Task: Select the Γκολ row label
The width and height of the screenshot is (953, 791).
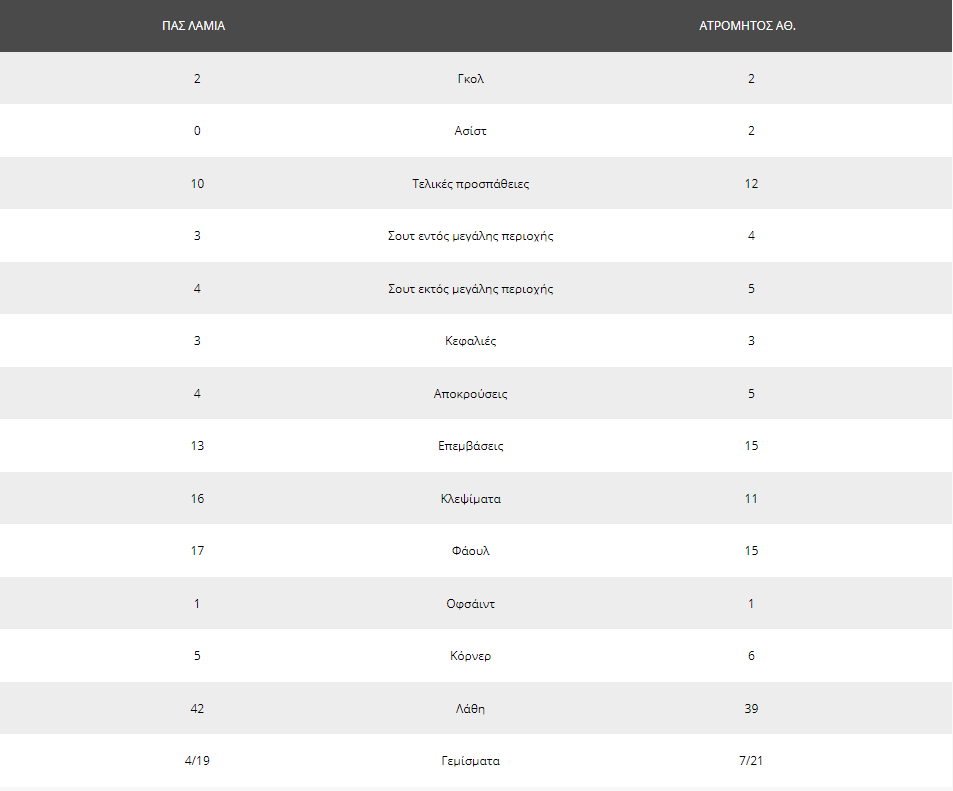Action: [x=470, y=78]
